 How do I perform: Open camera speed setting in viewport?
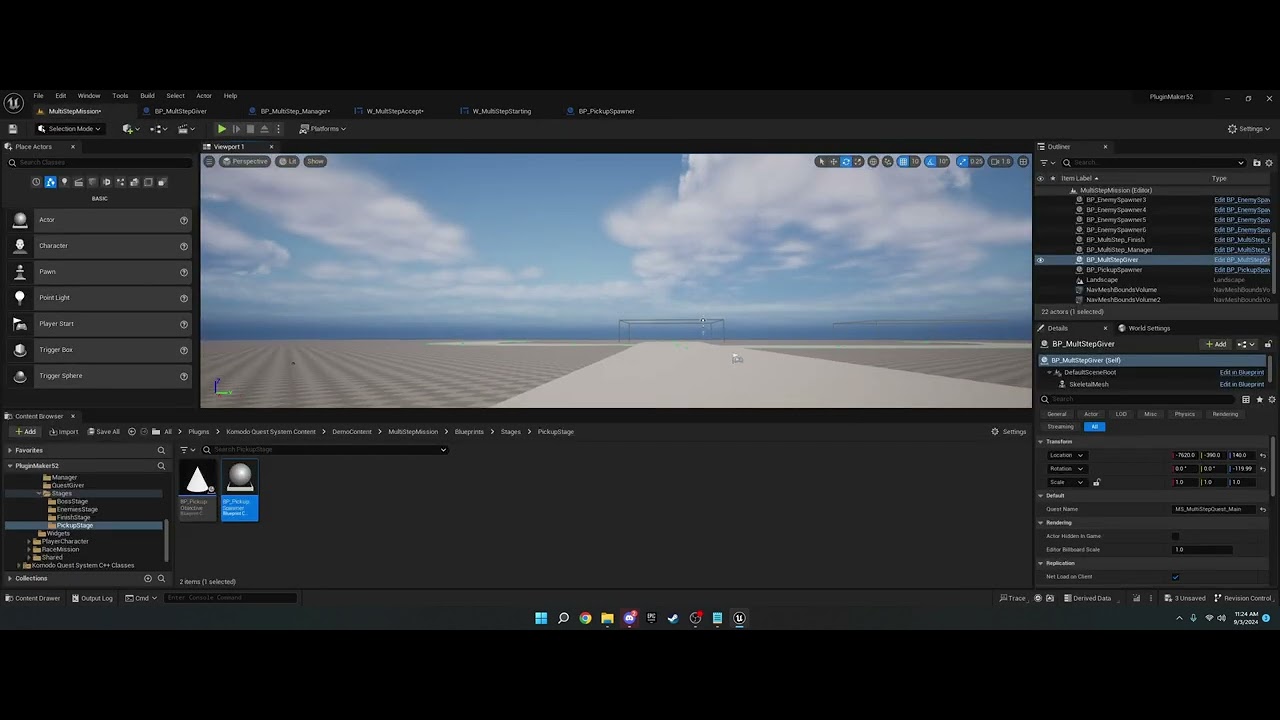point(1001,161)
